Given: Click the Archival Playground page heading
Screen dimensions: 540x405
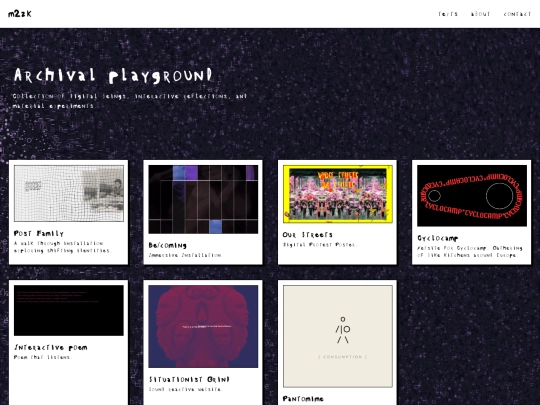Looking at the screenshot, I should pyautogui.click(x=113, y=75).
